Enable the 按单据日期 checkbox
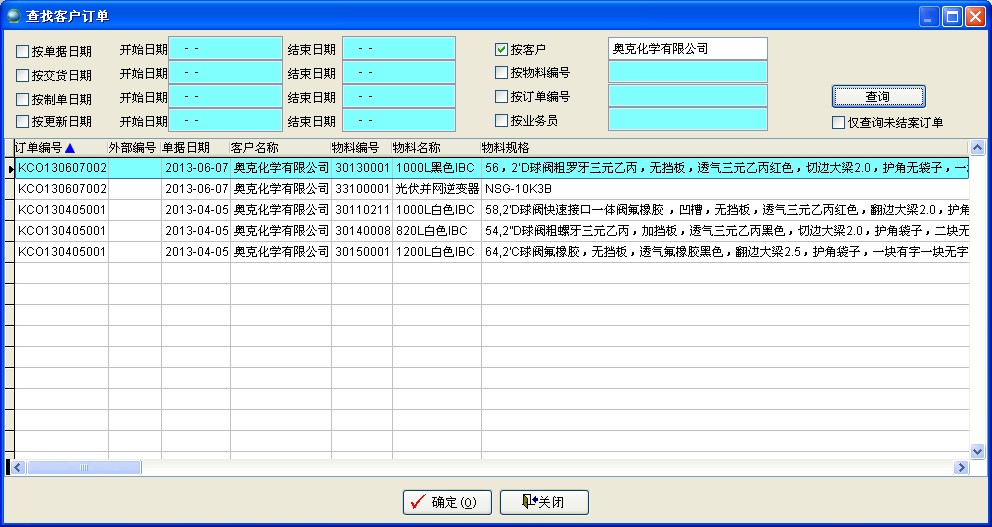Viewport: 992px width, 527px height. (x=23, y=52)
